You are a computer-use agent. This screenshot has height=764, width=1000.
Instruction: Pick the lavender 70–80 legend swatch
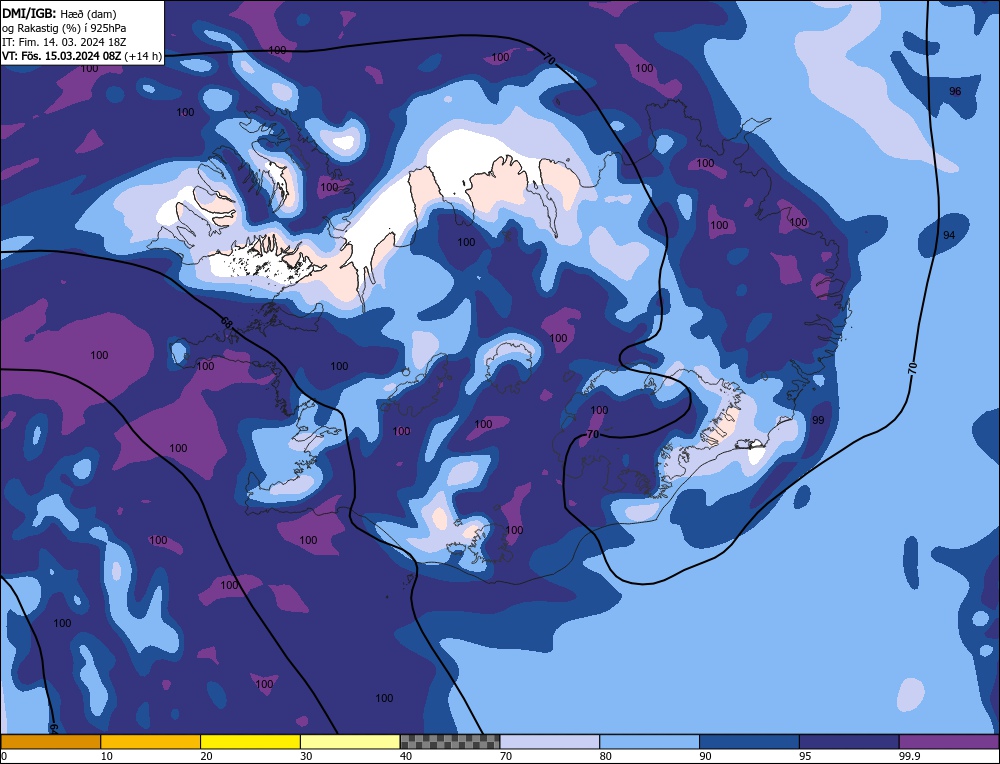(550, 741)
